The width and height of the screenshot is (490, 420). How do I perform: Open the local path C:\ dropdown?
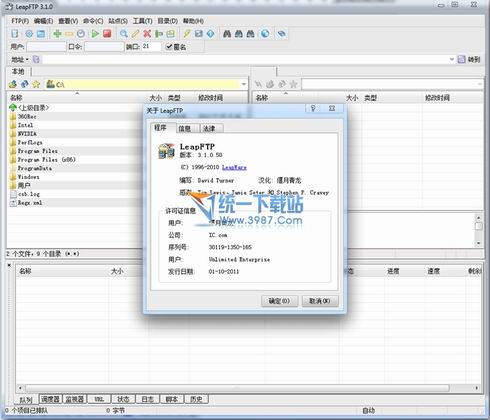click(x=244, y=84)
